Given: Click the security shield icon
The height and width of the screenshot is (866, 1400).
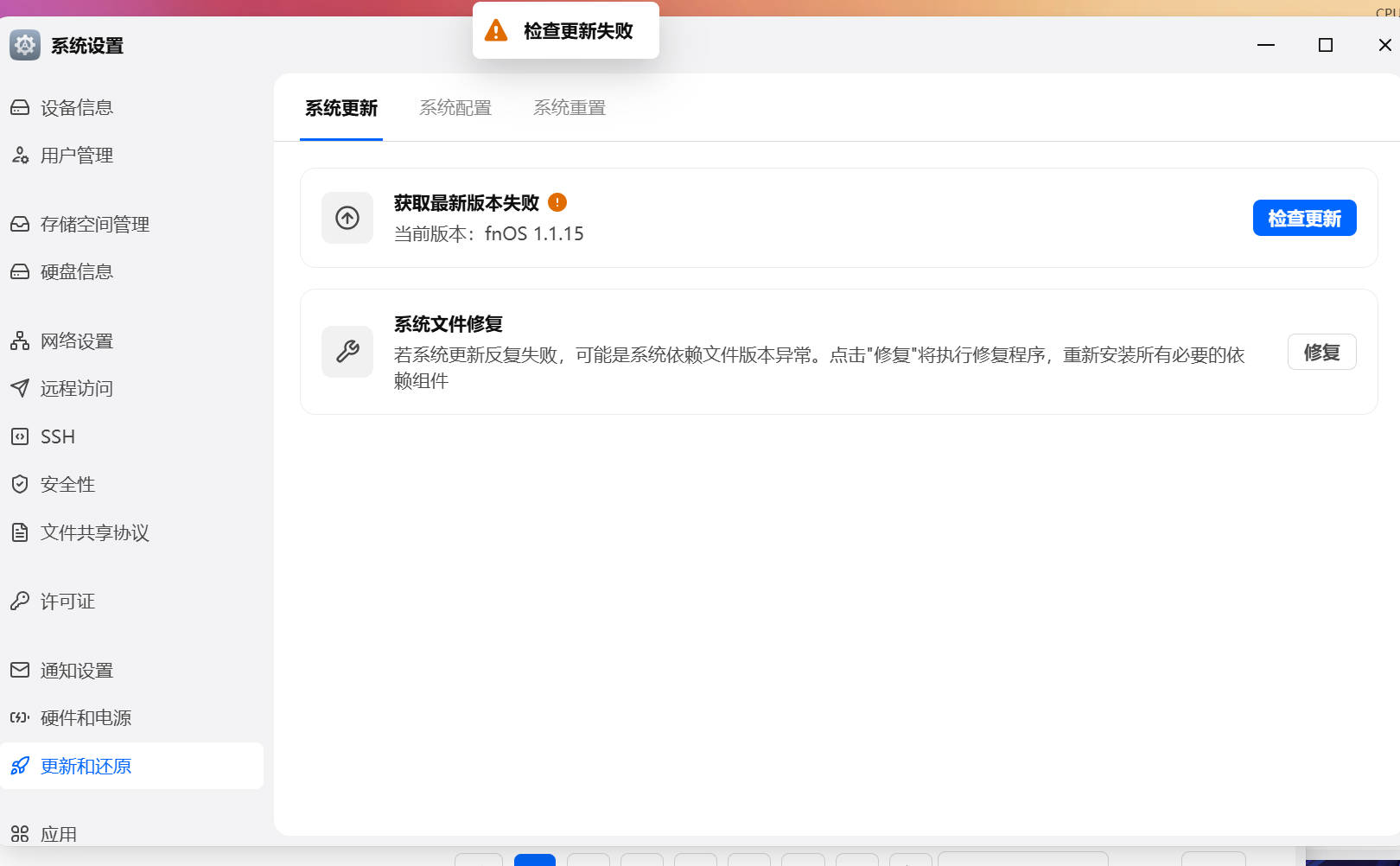Looking at the screenshot, I should (20, 484).
